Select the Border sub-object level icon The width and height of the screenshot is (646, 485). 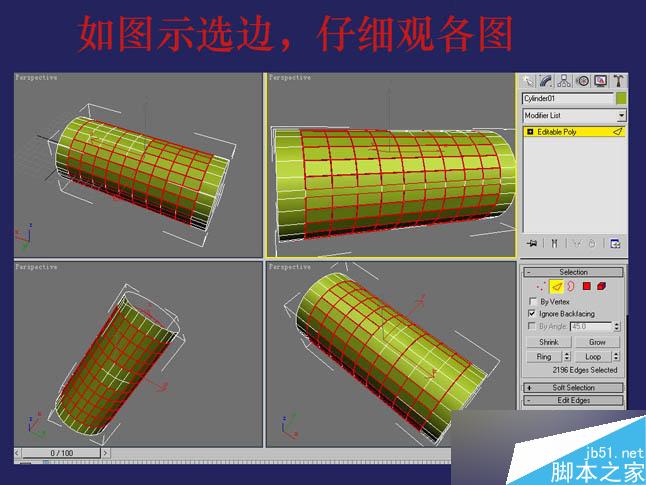click(571, 286)
